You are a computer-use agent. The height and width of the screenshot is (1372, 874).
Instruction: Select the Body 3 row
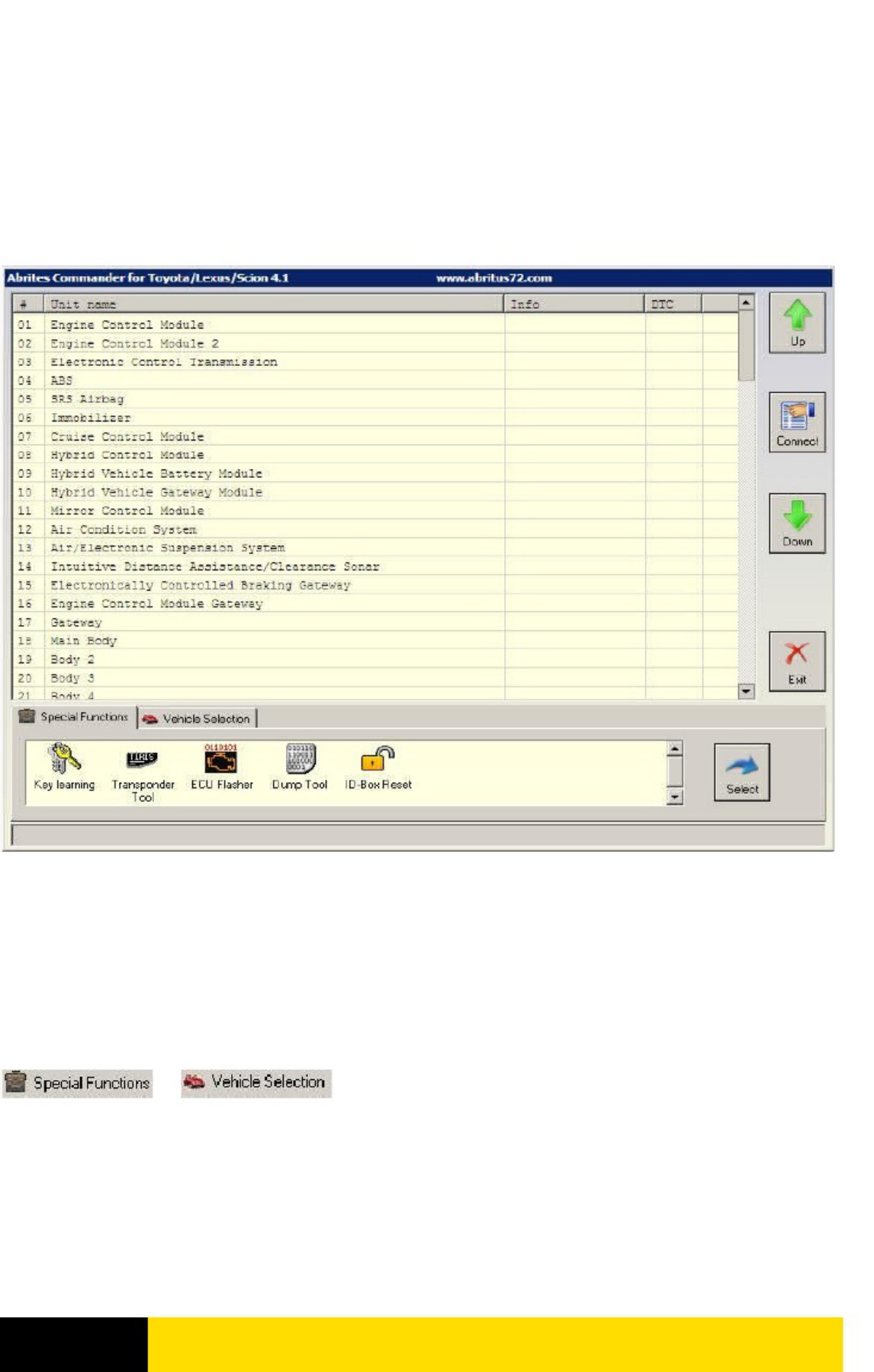(x=376, y=678)
